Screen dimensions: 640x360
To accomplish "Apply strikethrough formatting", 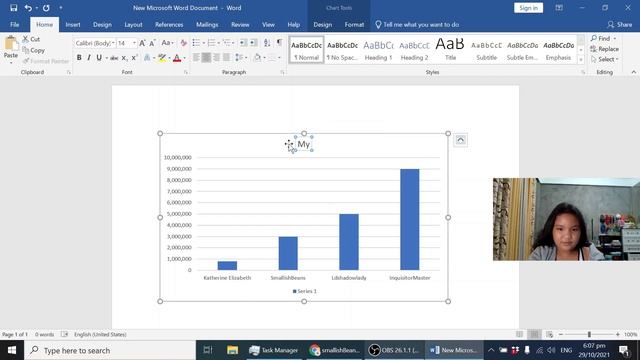I will [114, 58].
